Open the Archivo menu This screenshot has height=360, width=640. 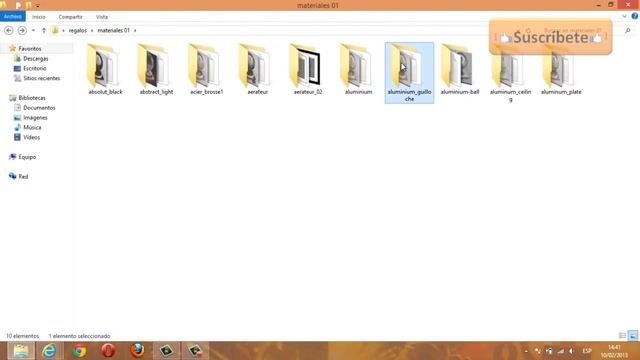click(x=13, y=17)
